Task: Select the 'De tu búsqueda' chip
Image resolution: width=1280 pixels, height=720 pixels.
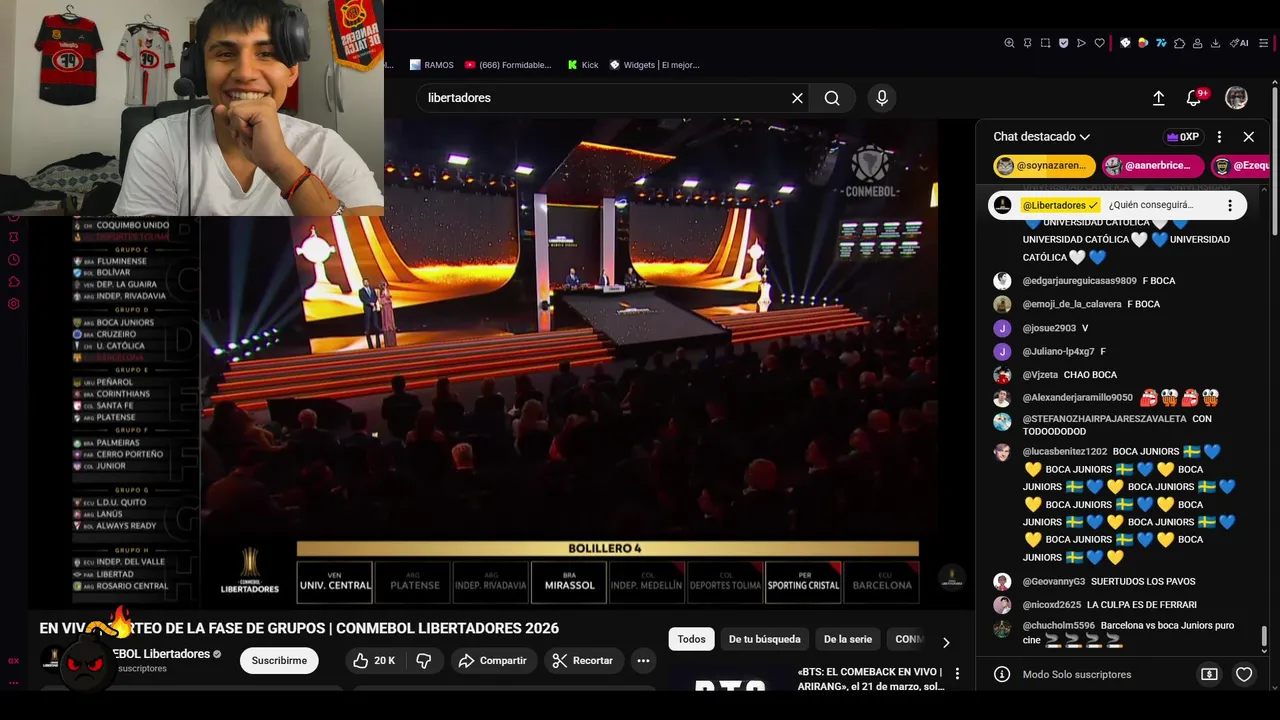Action: 764,639
